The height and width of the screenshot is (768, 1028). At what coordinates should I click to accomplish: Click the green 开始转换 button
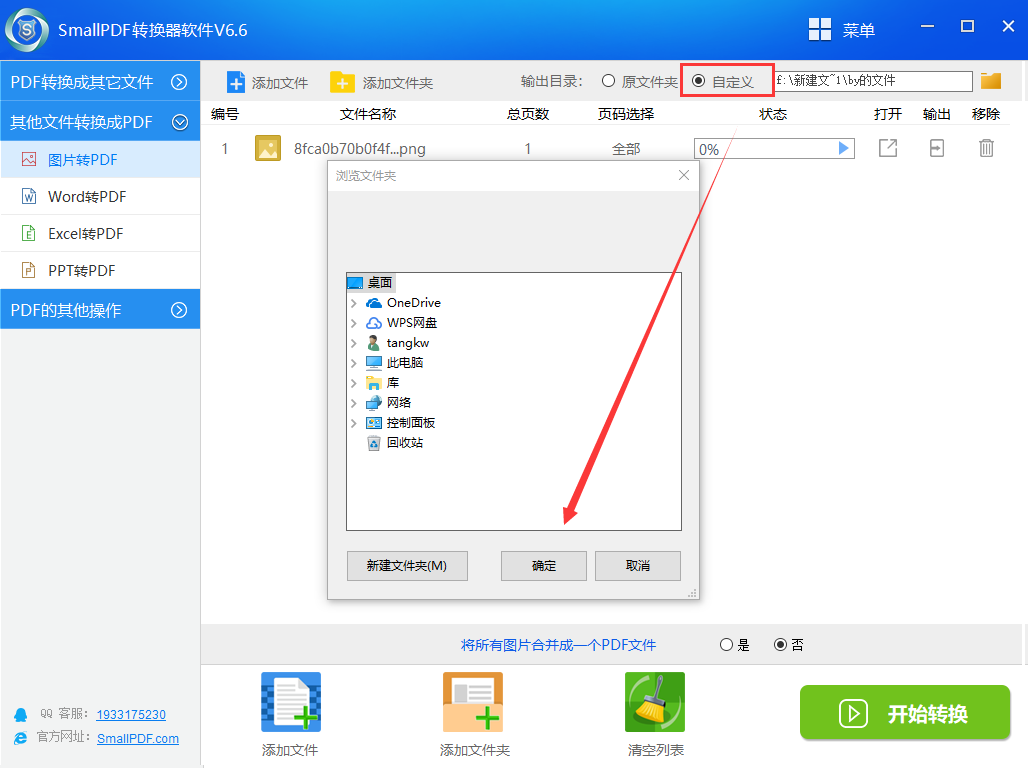905,713
